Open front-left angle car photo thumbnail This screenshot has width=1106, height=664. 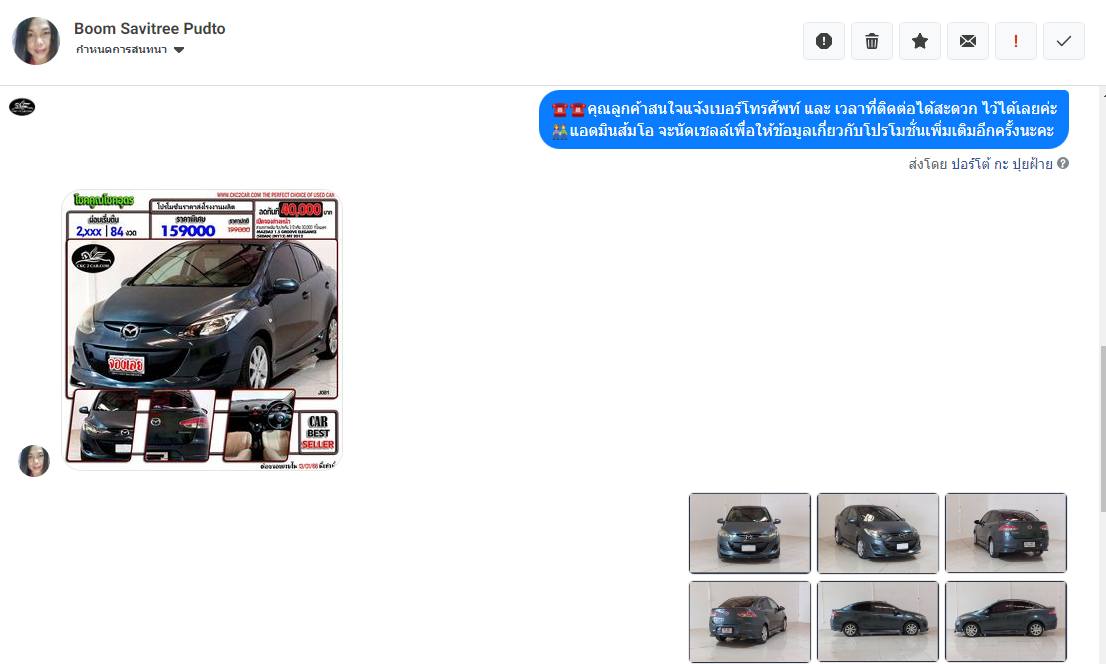point(877,533)
